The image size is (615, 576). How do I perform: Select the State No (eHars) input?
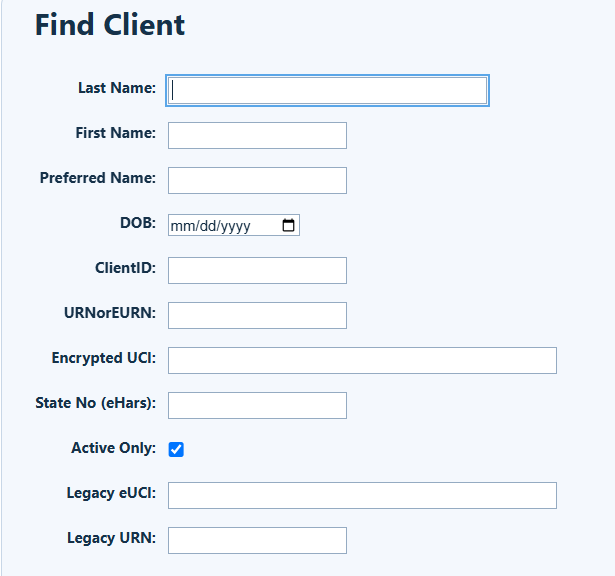tap(257, 405)
